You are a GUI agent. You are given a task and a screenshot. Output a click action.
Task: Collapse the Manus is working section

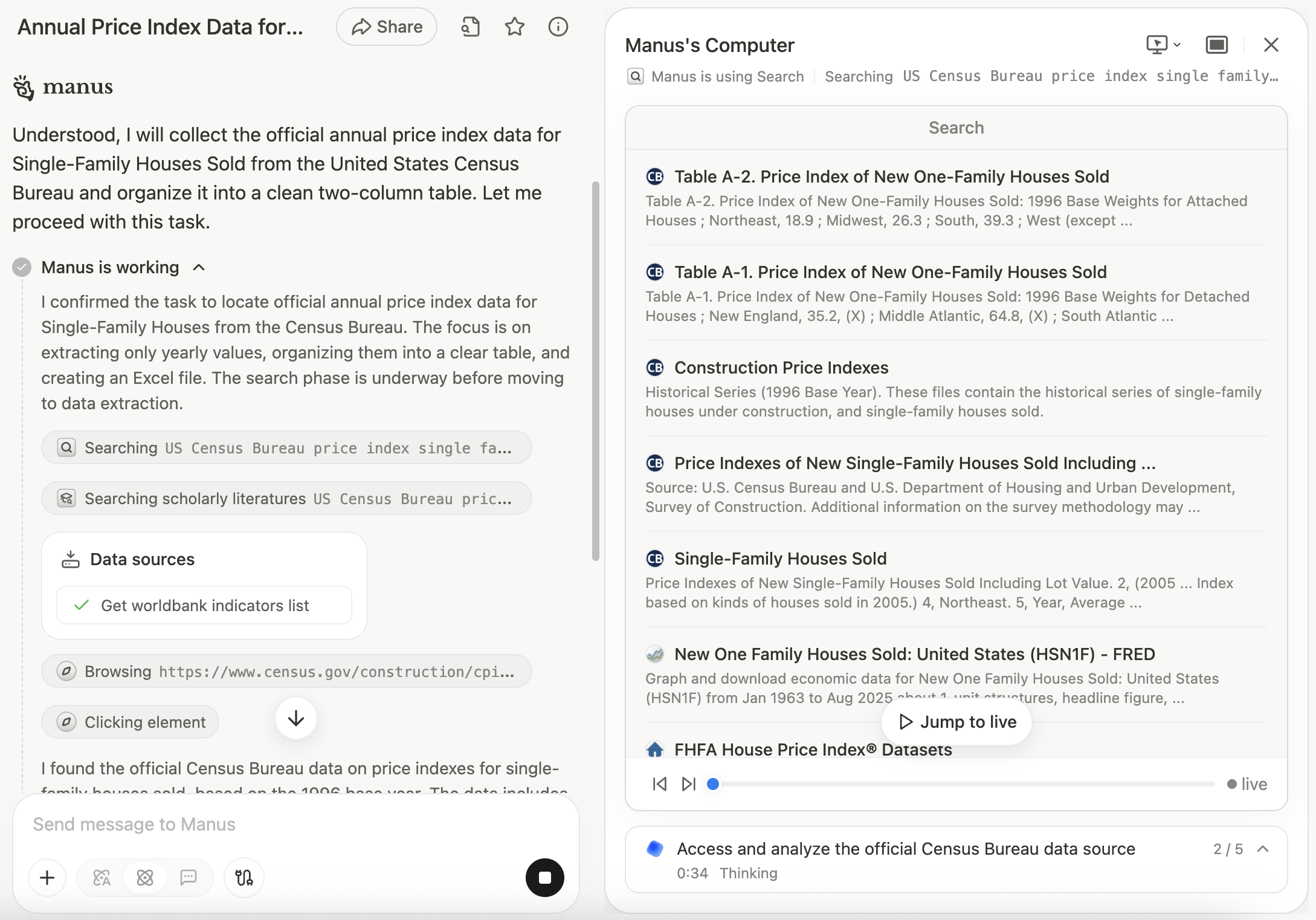[x=199, y=267]
